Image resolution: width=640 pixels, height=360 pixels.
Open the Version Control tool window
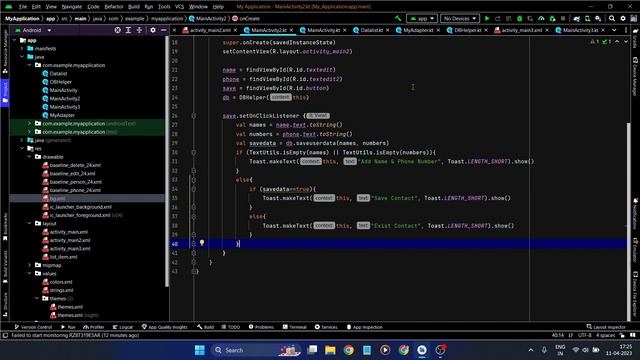[33, 327]
